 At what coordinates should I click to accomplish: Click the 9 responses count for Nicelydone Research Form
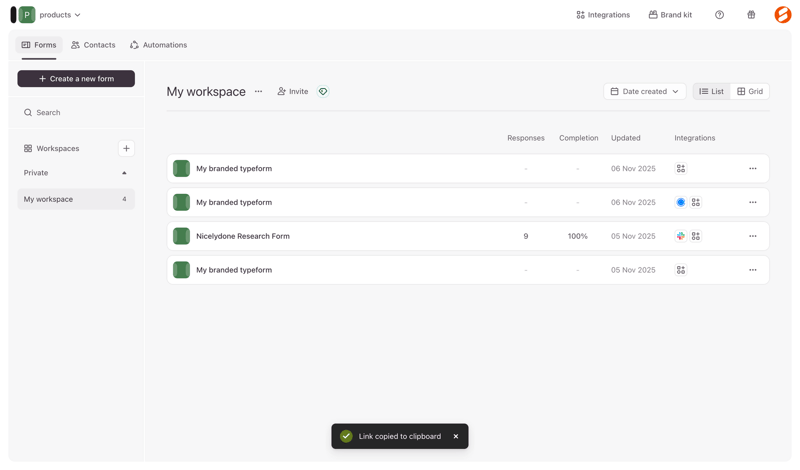pos(526,236)
